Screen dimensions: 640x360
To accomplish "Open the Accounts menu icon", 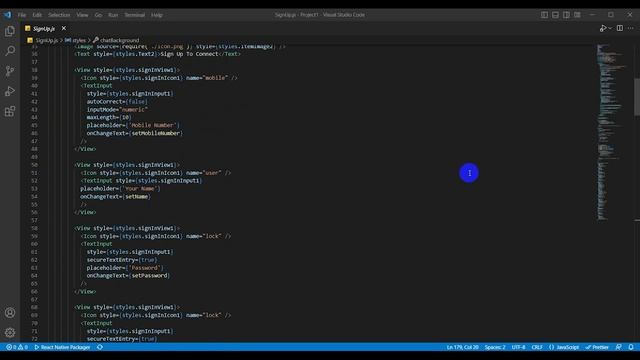I will coord(10,313).
